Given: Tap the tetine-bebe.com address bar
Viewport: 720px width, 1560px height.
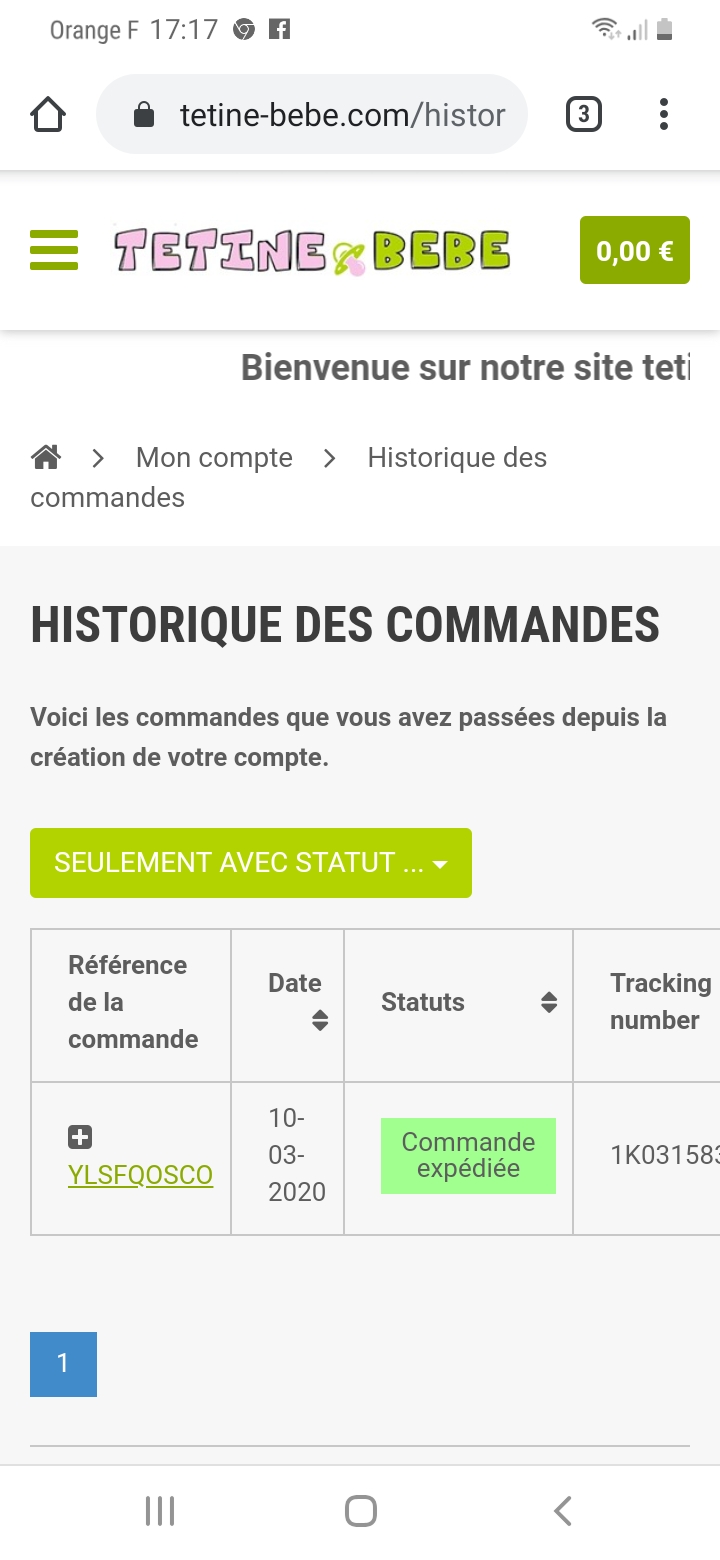Looking at the screenshot, I should 340,115.
